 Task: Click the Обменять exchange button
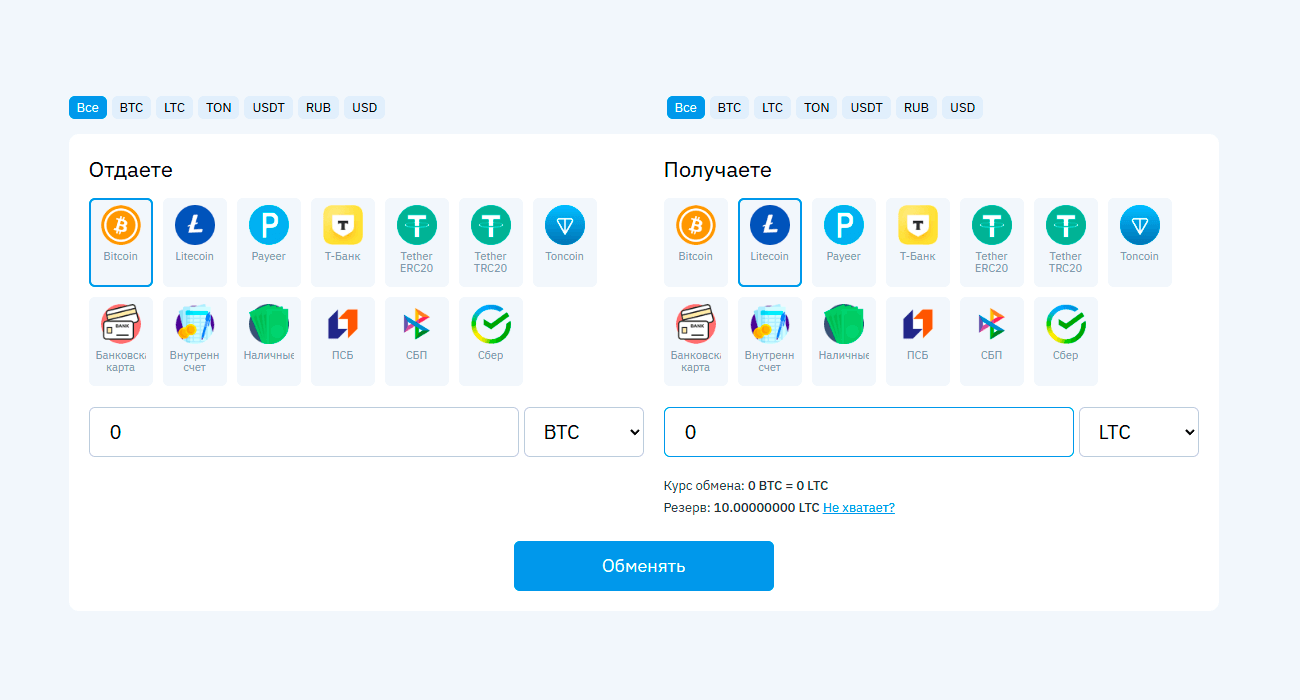pyautogui.click(x=644, y=566)
